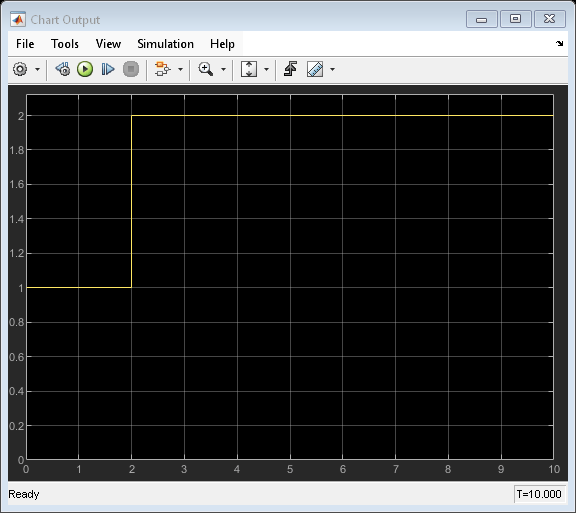Open the Simulation menu
Viewport: 576px width, 513px height.
pyautogui.click(x=165, y=44)
